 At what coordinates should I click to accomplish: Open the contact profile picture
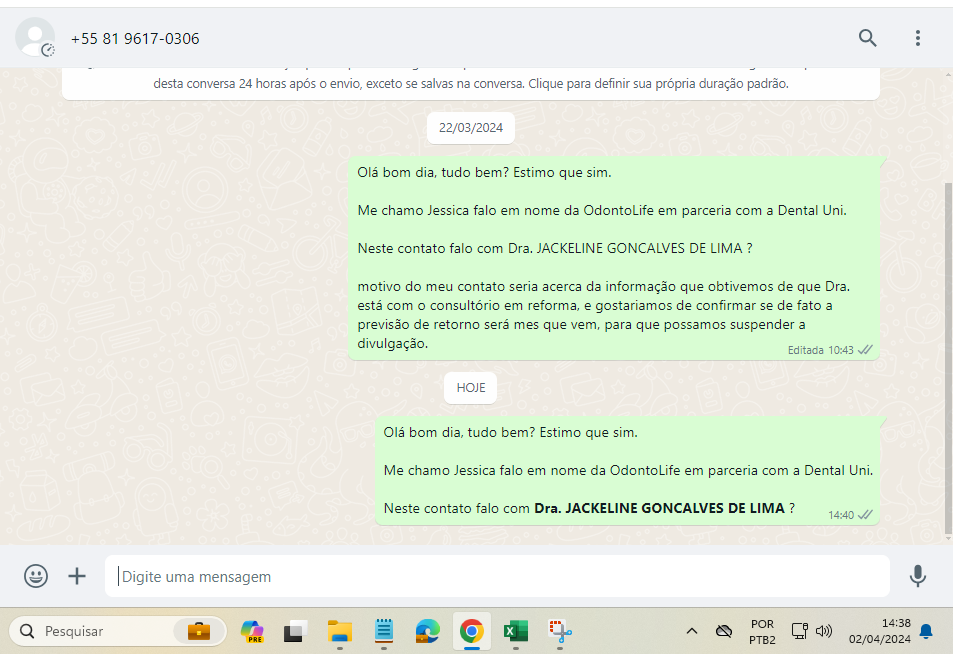[35, 38]
